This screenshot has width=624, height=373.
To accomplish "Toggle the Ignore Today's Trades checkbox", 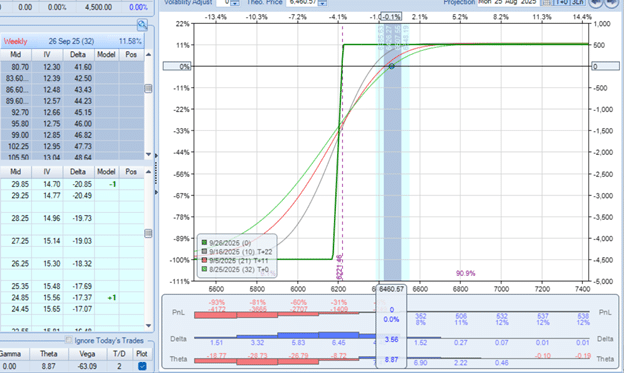I will [x=68, y=340].
